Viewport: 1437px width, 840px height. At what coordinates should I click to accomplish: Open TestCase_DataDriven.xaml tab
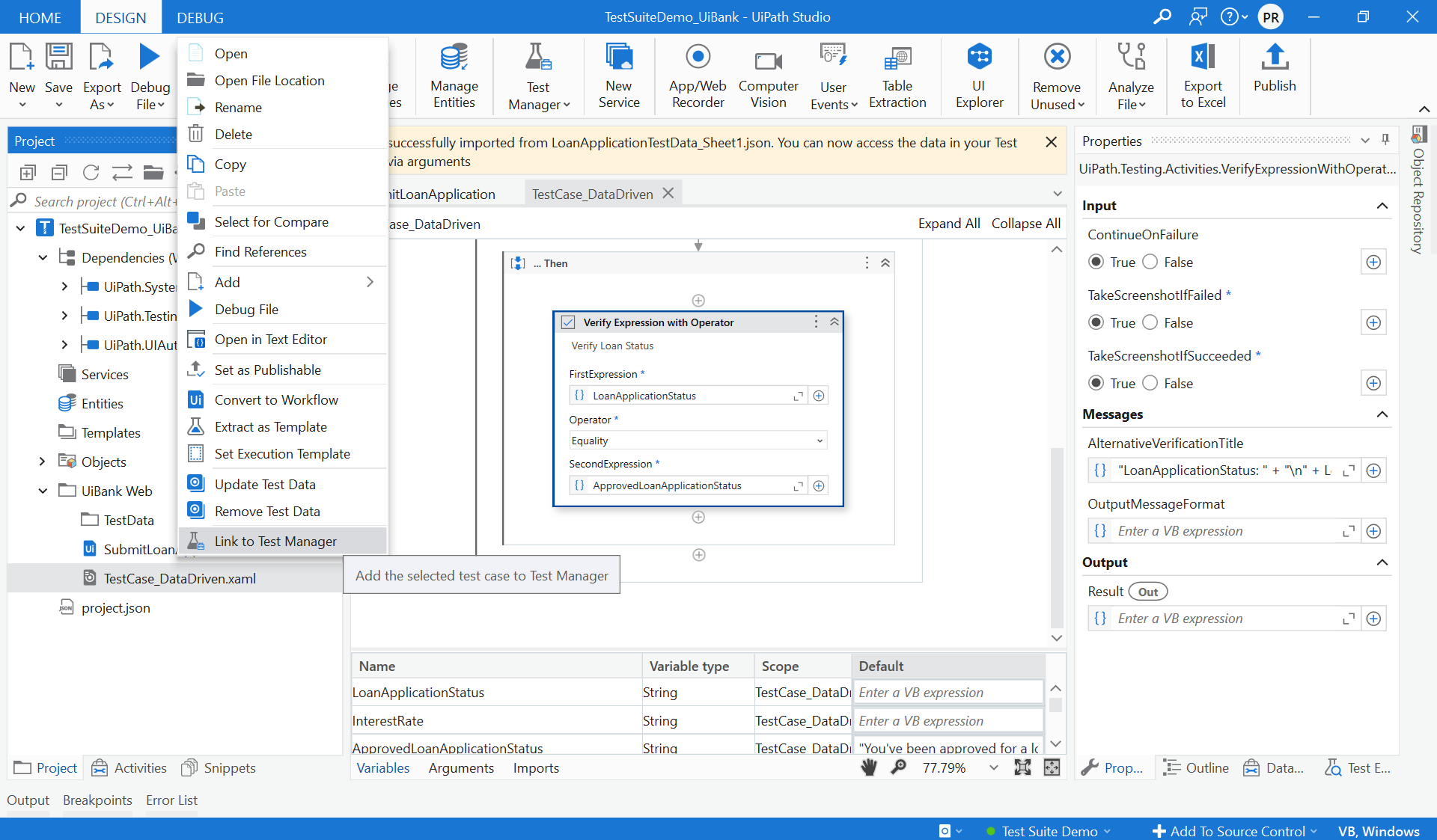pos(591,193)
